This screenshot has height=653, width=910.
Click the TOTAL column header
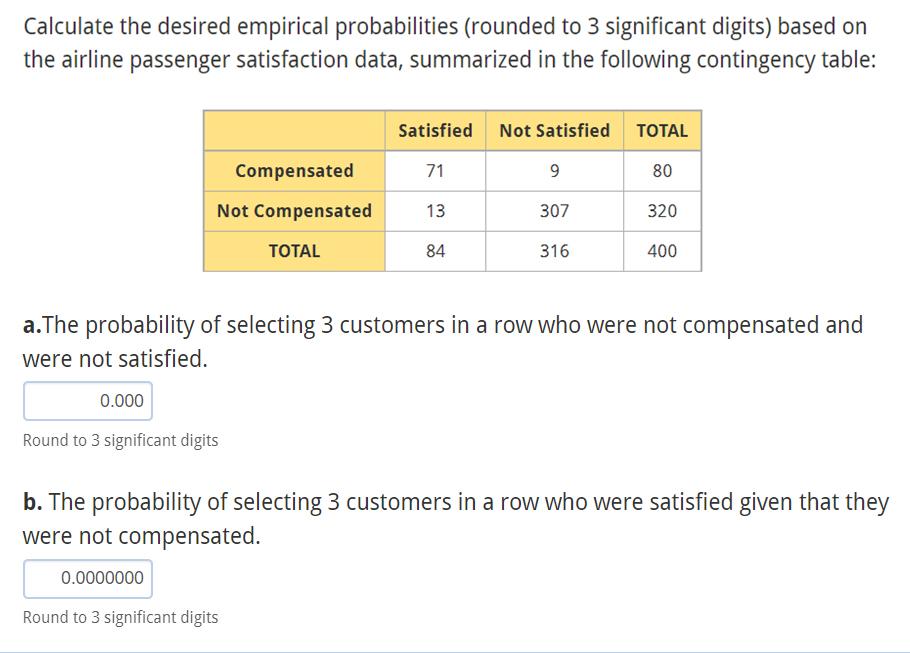(x=662, y=130)
